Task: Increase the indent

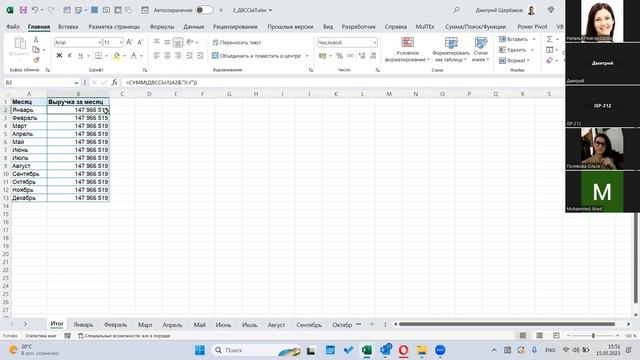Action: 200,56
